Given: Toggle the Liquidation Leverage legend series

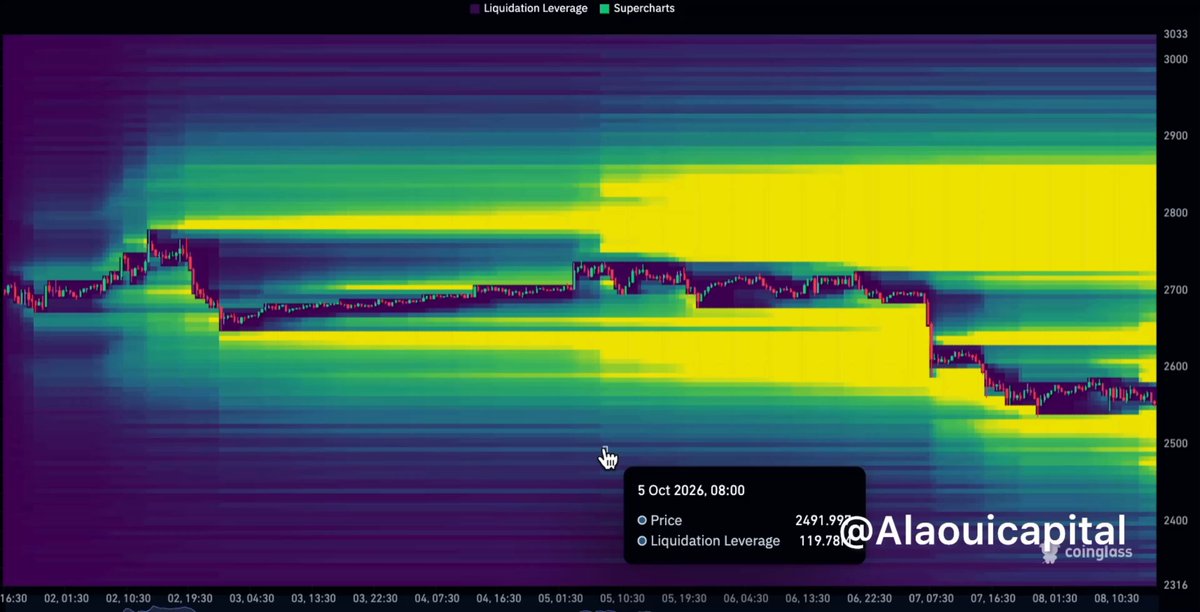Looking at the screenshot, I should [x=528, y=9].
